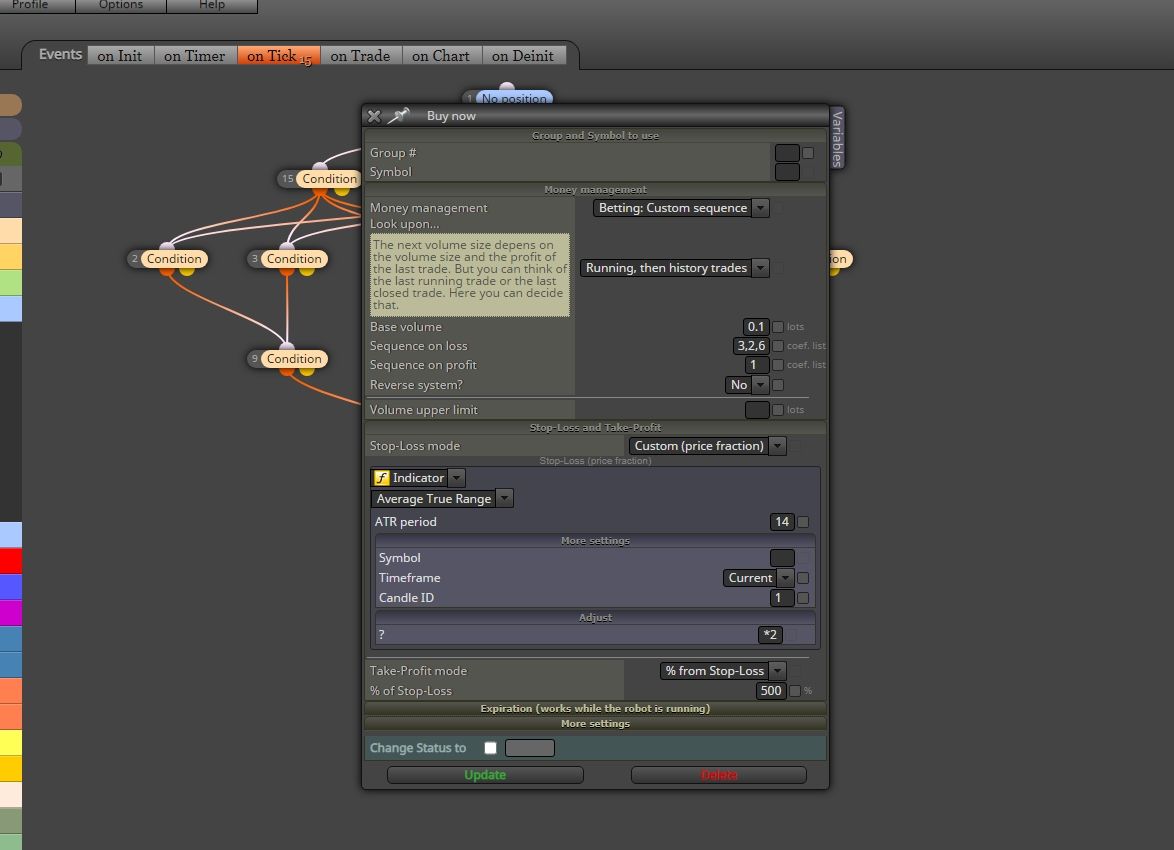
Task: Toggle the Group # checkbox
Action: coord(808,153)
